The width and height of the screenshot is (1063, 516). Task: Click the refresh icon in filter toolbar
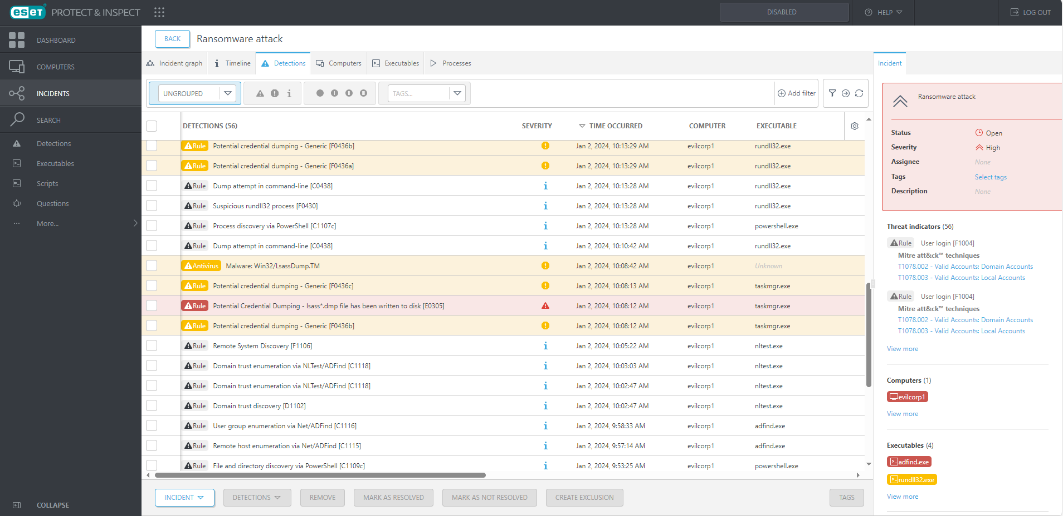coord(858,93)
